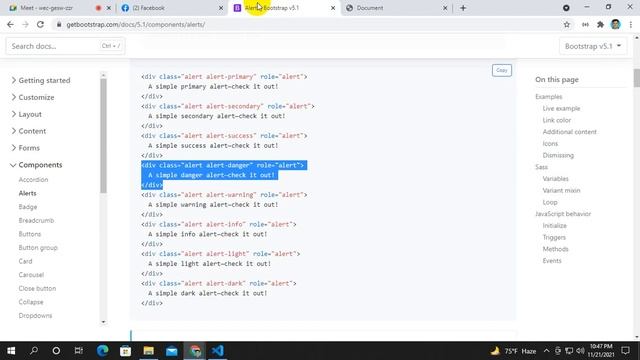
Task: Expand the Forms section
Action: click(25, 148)
